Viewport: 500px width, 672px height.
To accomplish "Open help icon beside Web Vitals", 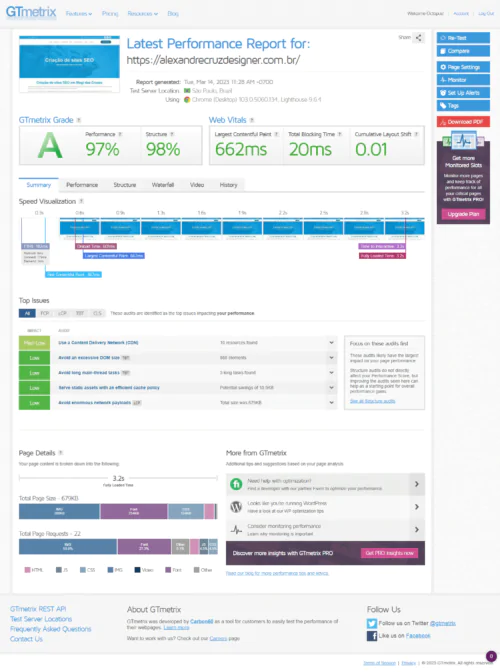I will pos(252,120).
